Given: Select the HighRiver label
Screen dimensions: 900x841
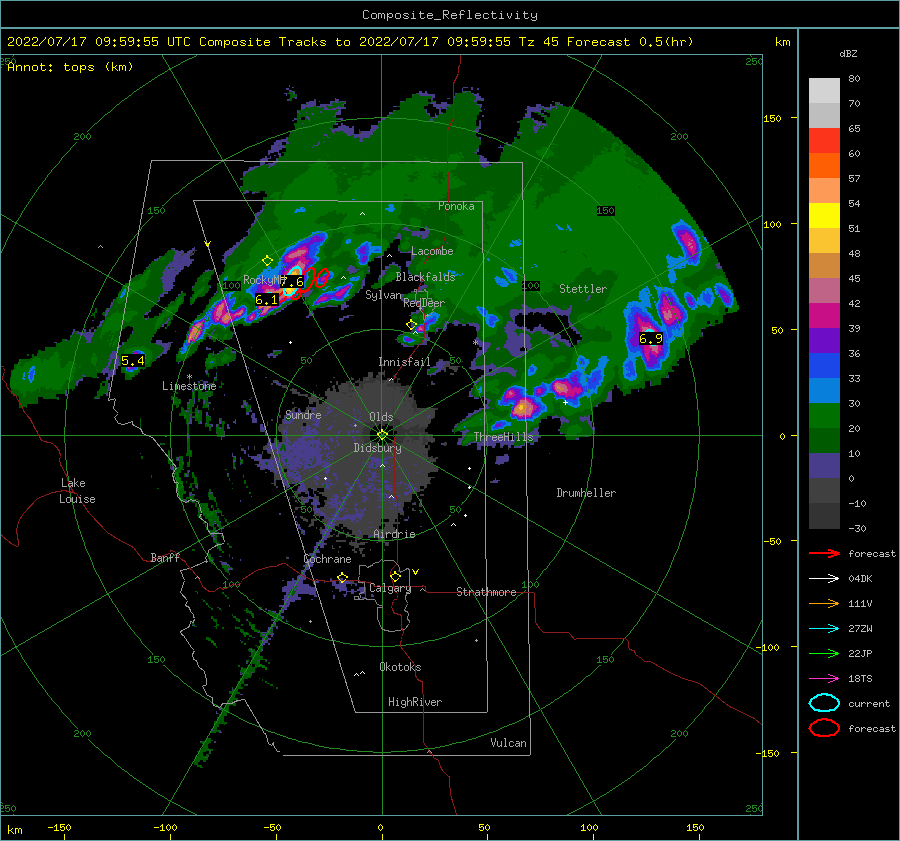Looking at the screenshot, I should 415,702.
